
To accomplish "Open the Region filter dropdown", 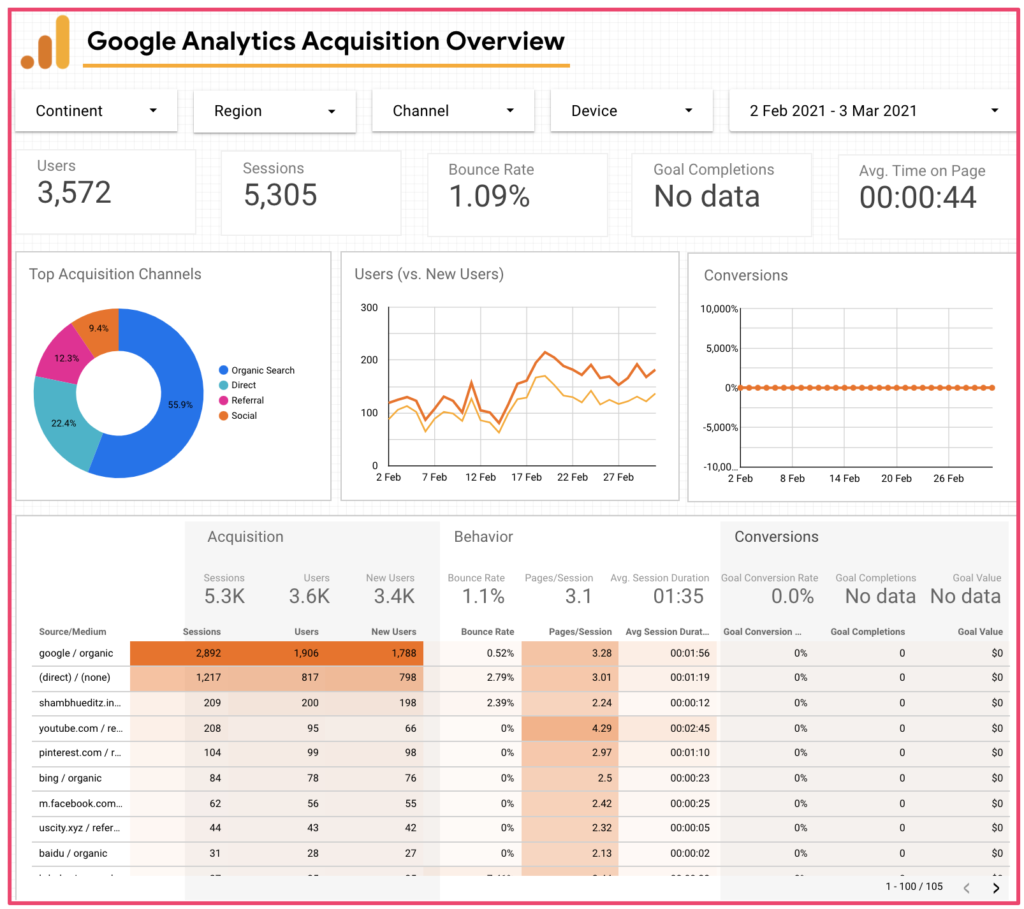I will (275, 111).
